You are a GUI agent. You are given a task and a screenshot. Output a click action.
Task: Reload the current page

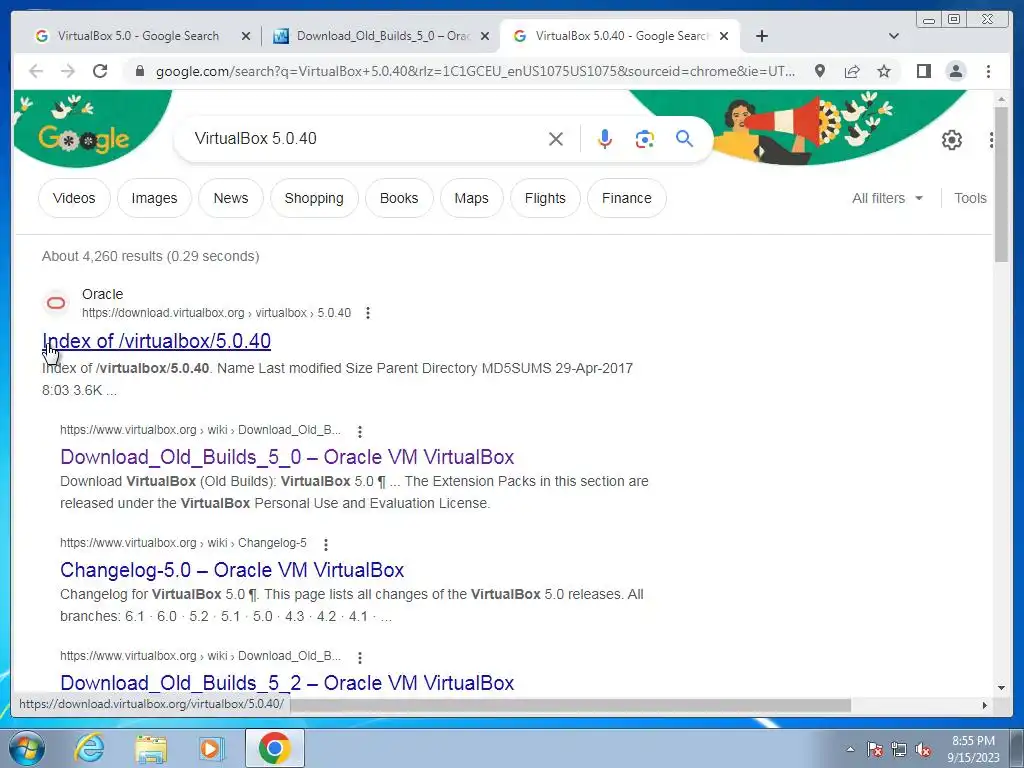100,71
